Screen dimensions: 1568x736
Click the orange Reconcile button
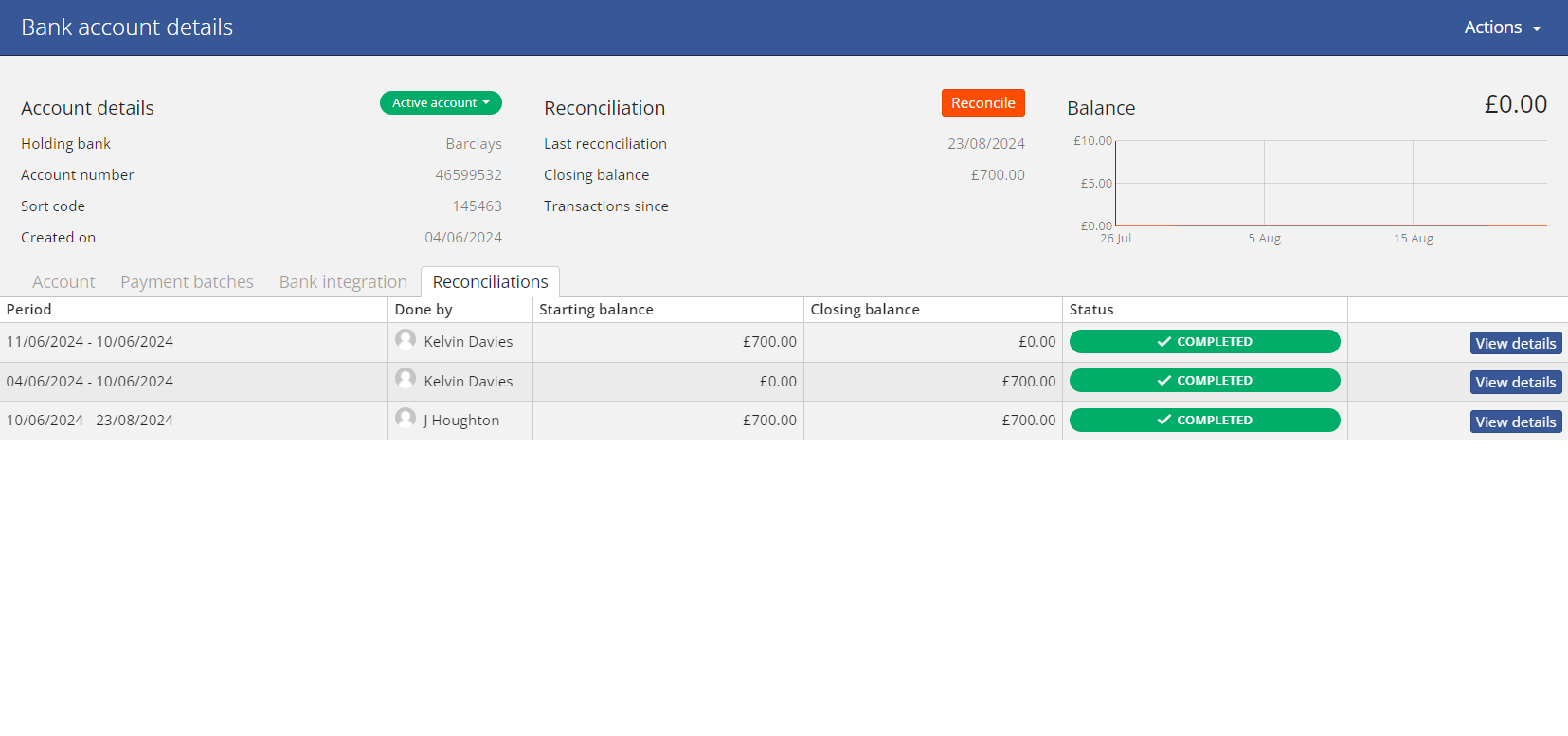(982, 102)
